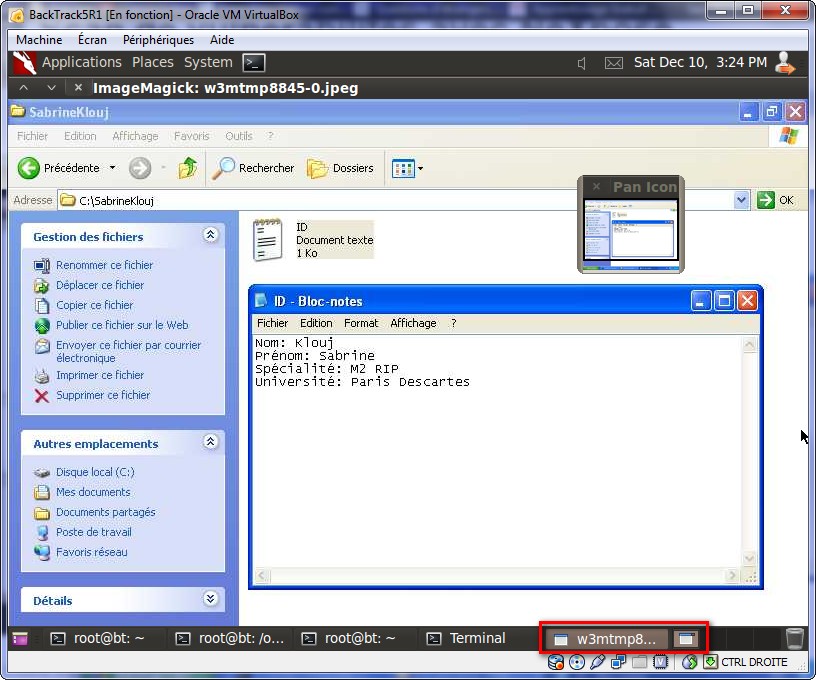Select the ID text document icon
Screen dimensions: 816x680
(267, 240)
